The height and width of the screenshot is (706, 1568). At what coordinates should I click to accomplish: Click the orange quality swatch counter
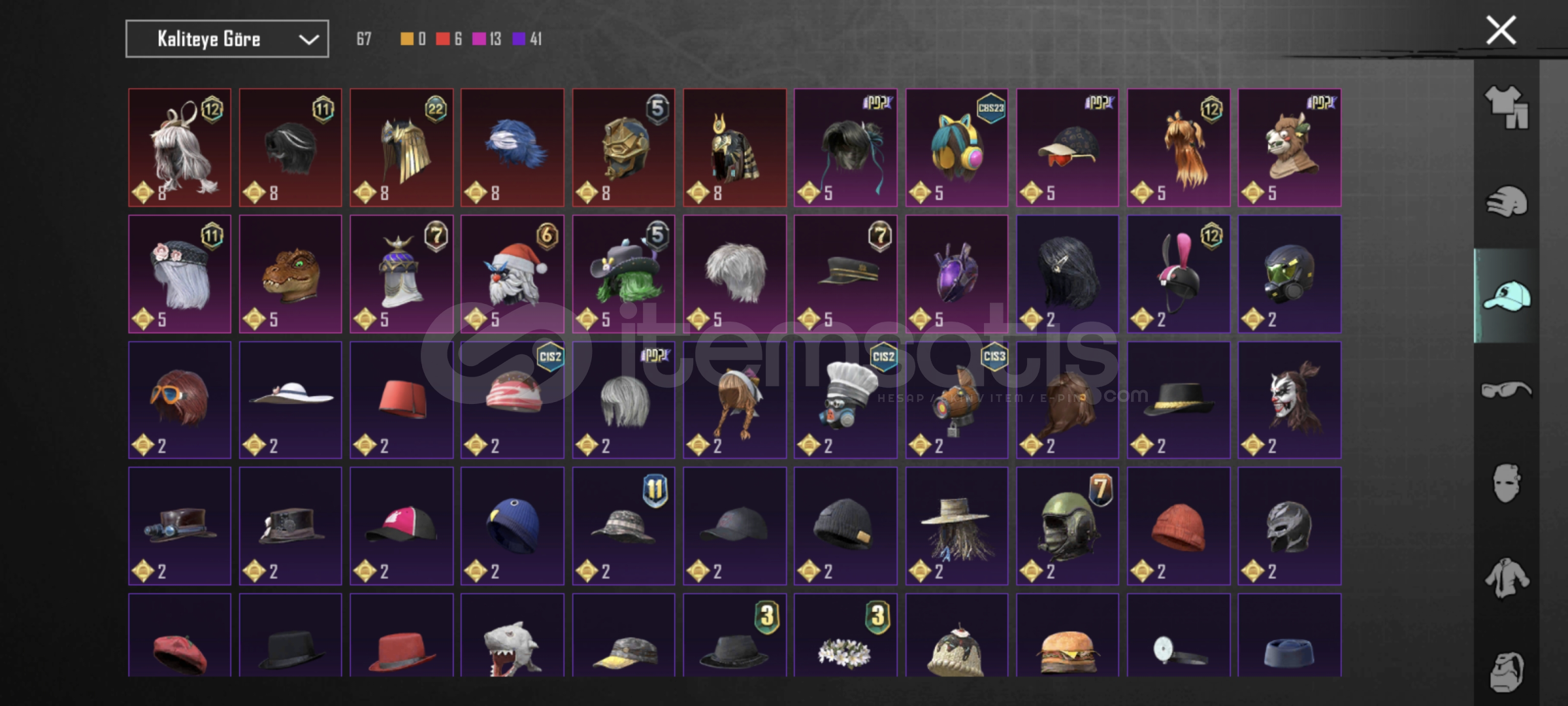[413, 39]
